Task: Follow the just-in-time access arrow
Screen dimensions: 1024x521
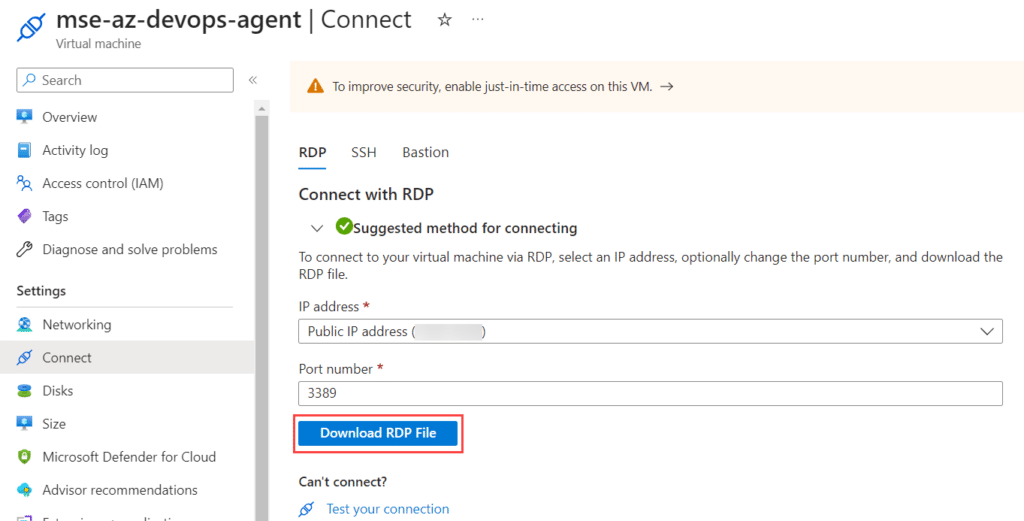Action: pos(667,86)
